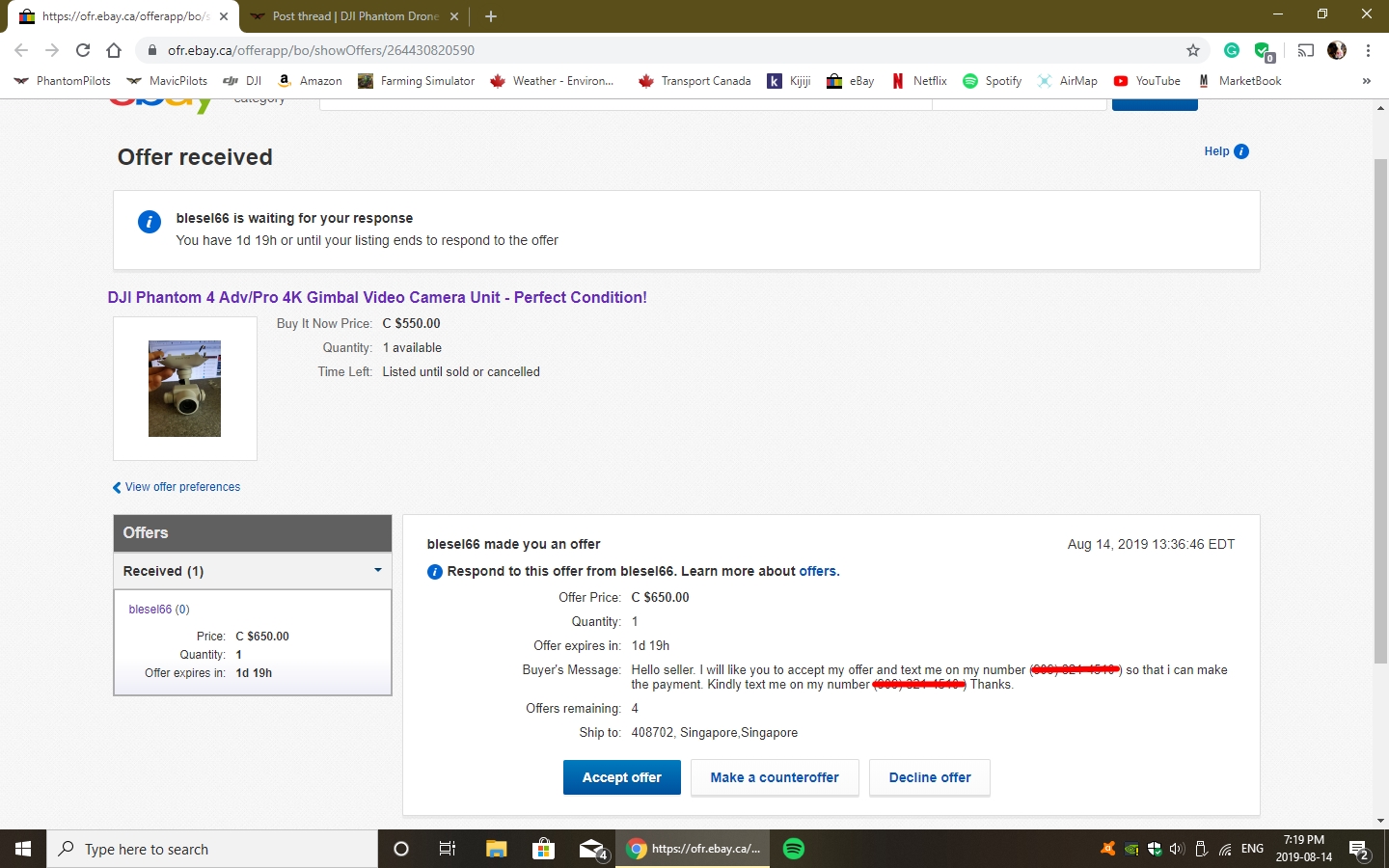Click the address bar URL

(x=321, y=50)
